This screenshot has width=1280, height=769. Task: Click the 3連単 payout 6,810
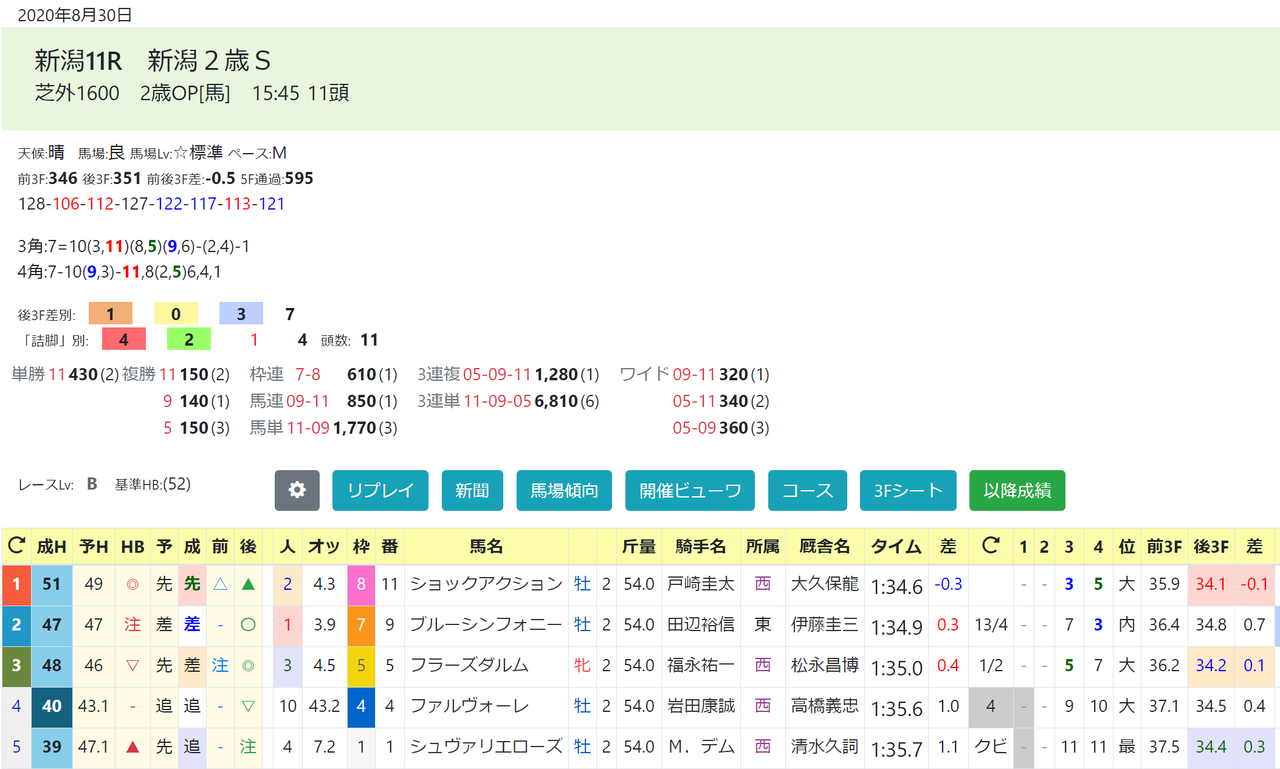[556, 401]
